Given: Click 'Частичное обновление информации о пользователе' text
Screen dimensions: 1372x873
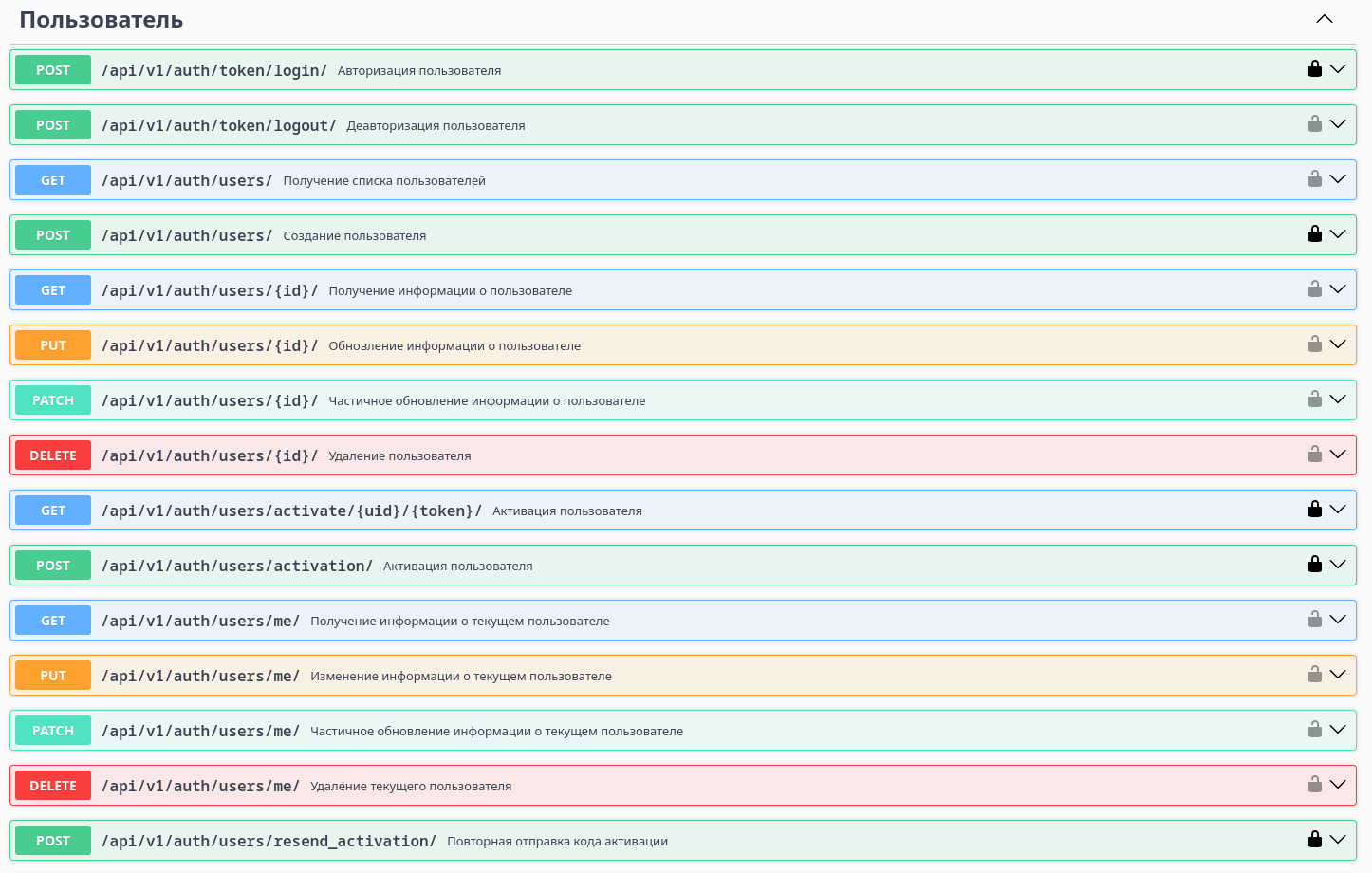Looking at the screenshot, I should [x=487, y=400].
